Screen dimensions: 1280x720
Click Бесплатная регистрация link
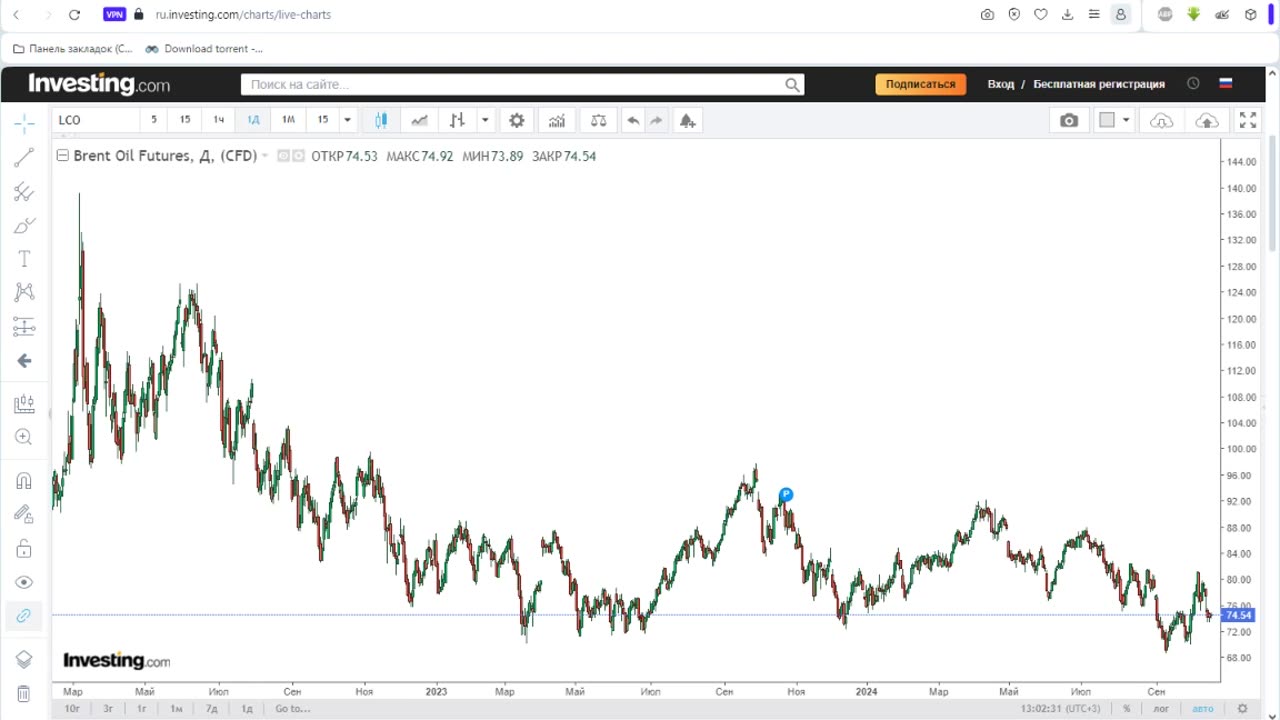pyautogui.click(x=1099, y=84)
